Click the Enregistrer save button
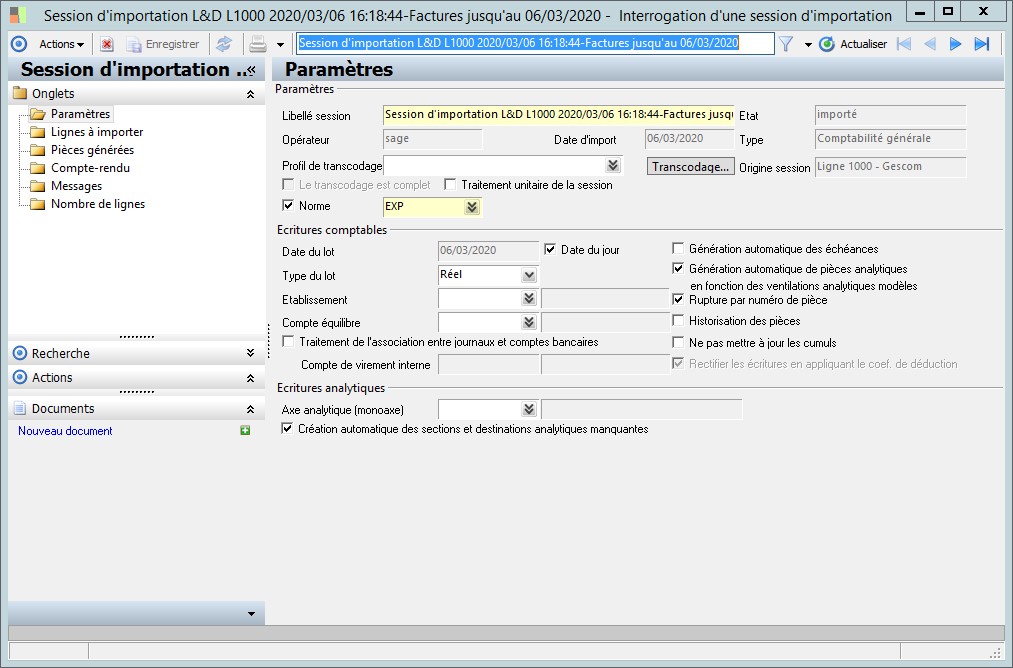Viewport: 1013px width, 668px height. click(x=163, y=44)
